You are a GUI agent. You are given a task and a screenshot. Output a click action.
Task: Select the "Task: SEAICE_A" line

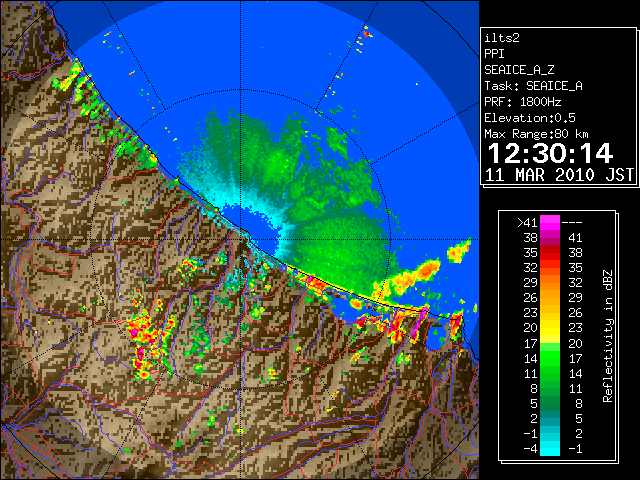coord(533,86)
